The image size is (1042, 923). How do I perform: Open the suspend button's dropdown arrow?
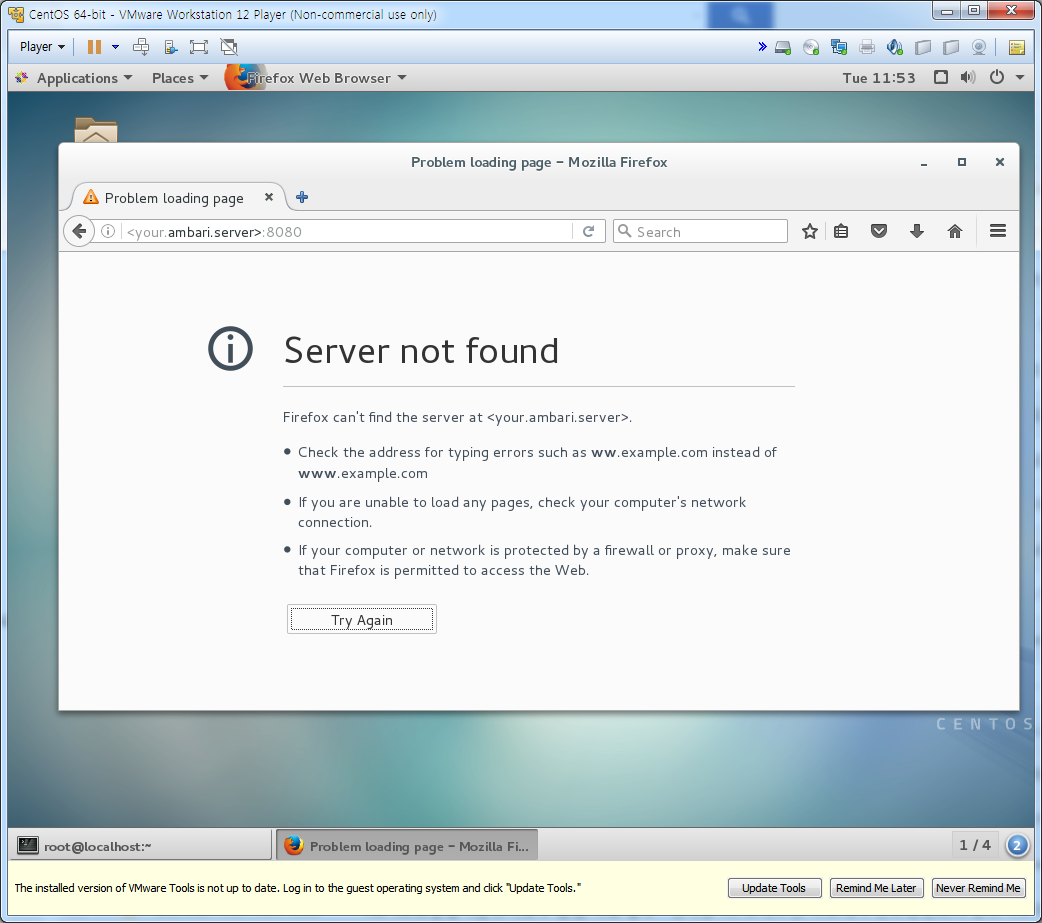[115, 47]
